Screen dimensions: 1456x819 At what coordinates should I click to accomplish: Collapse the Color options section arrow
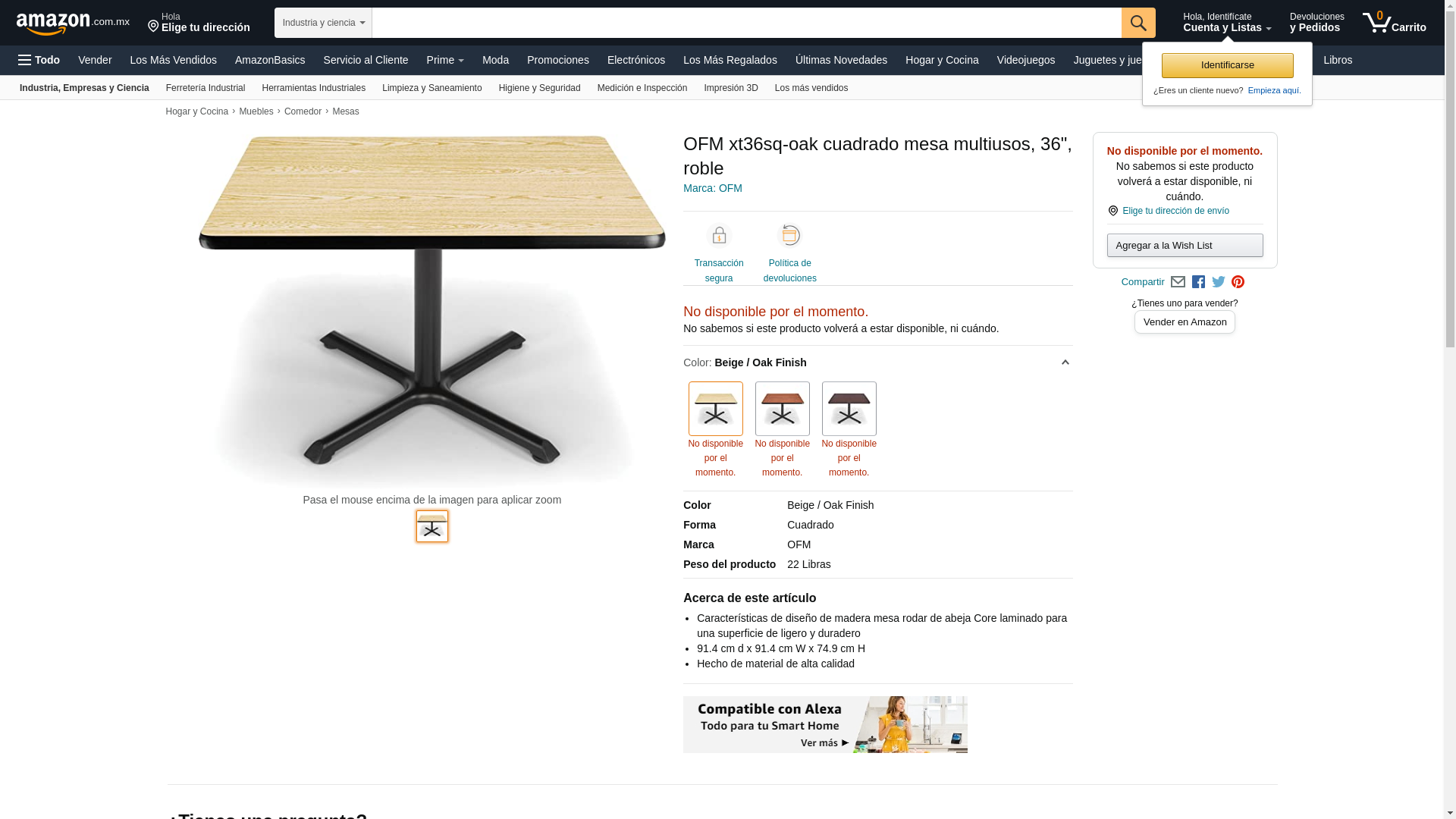click(1065, 362)
